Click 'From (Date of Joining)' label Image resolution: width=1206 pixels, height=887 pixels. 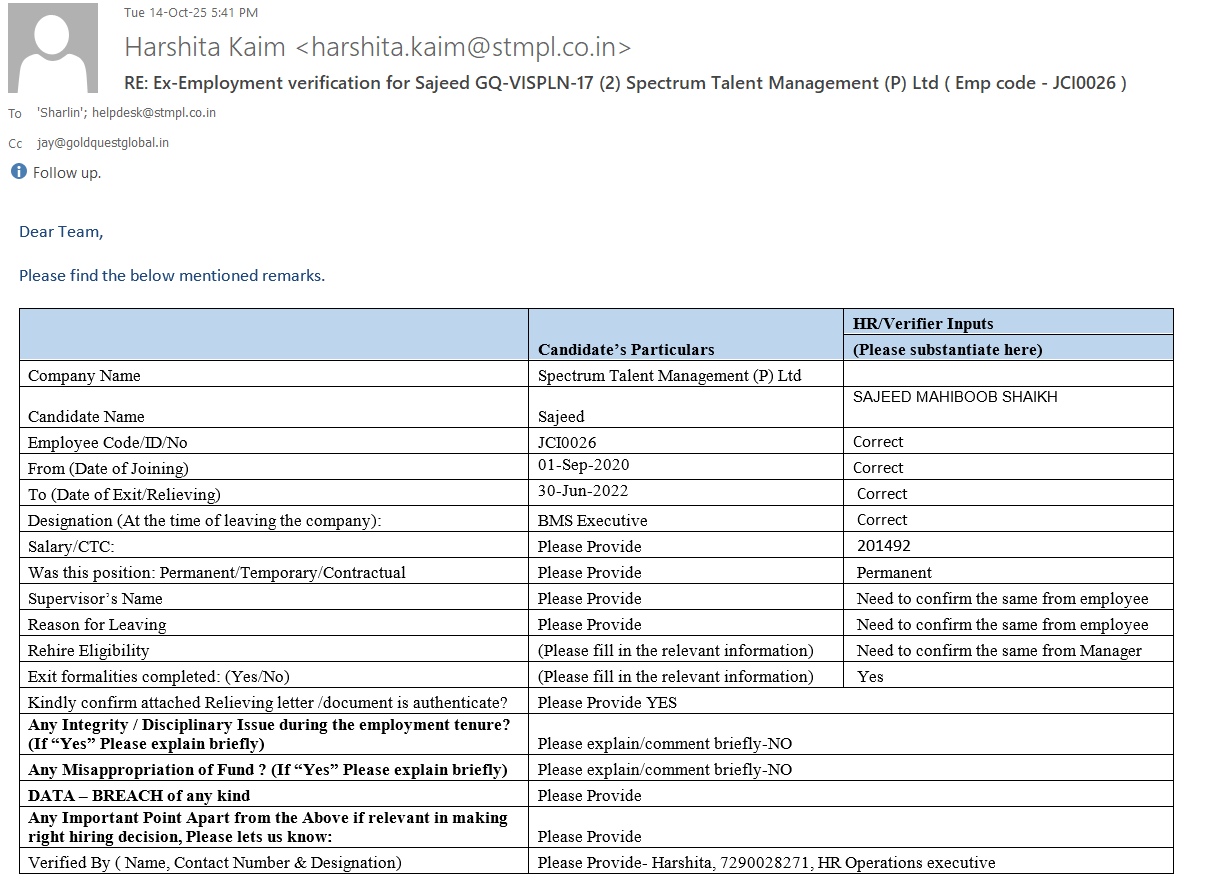[108, 468]
